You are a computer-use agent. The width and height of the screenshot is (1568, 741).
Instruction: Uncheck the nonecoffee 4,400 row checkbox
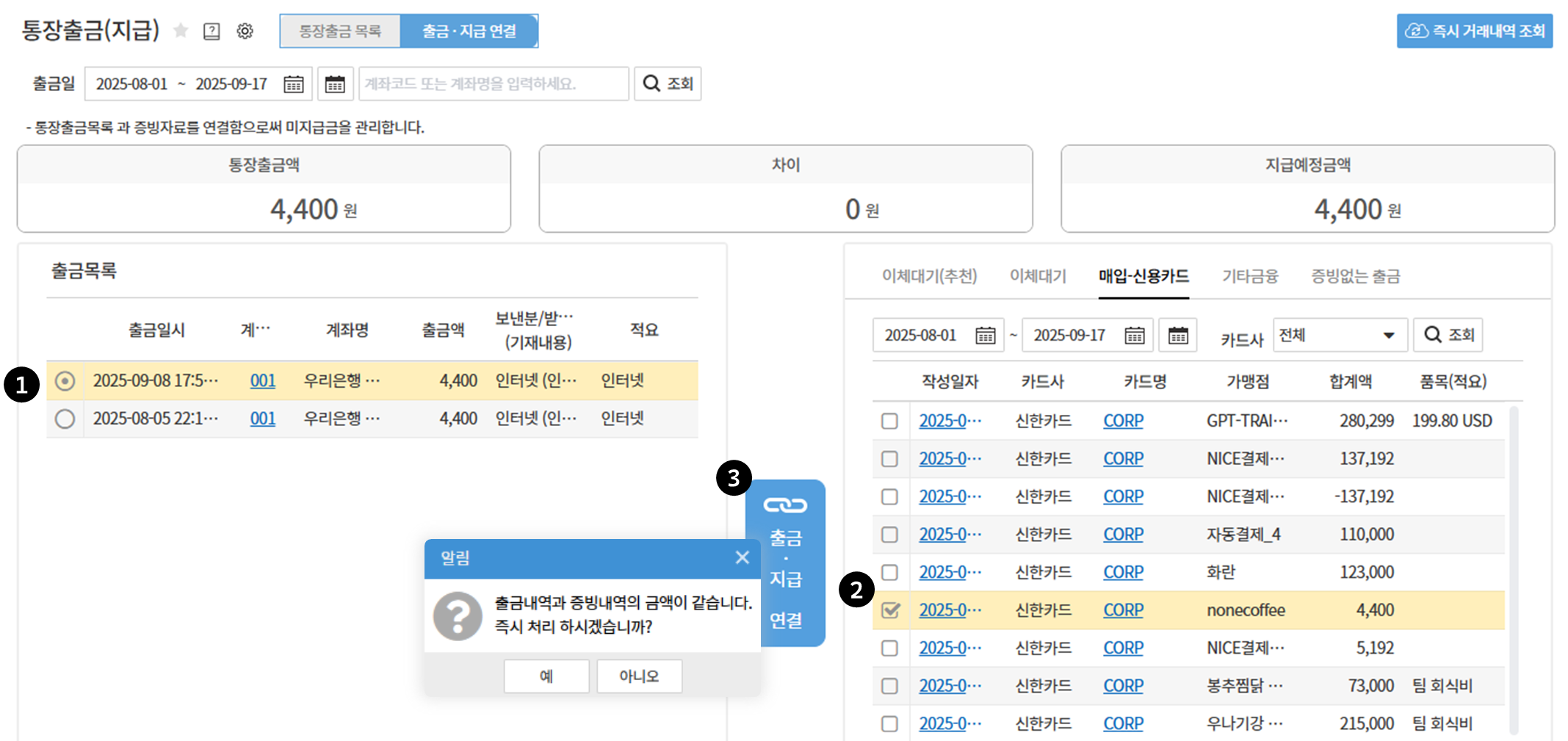pos(890,610)
